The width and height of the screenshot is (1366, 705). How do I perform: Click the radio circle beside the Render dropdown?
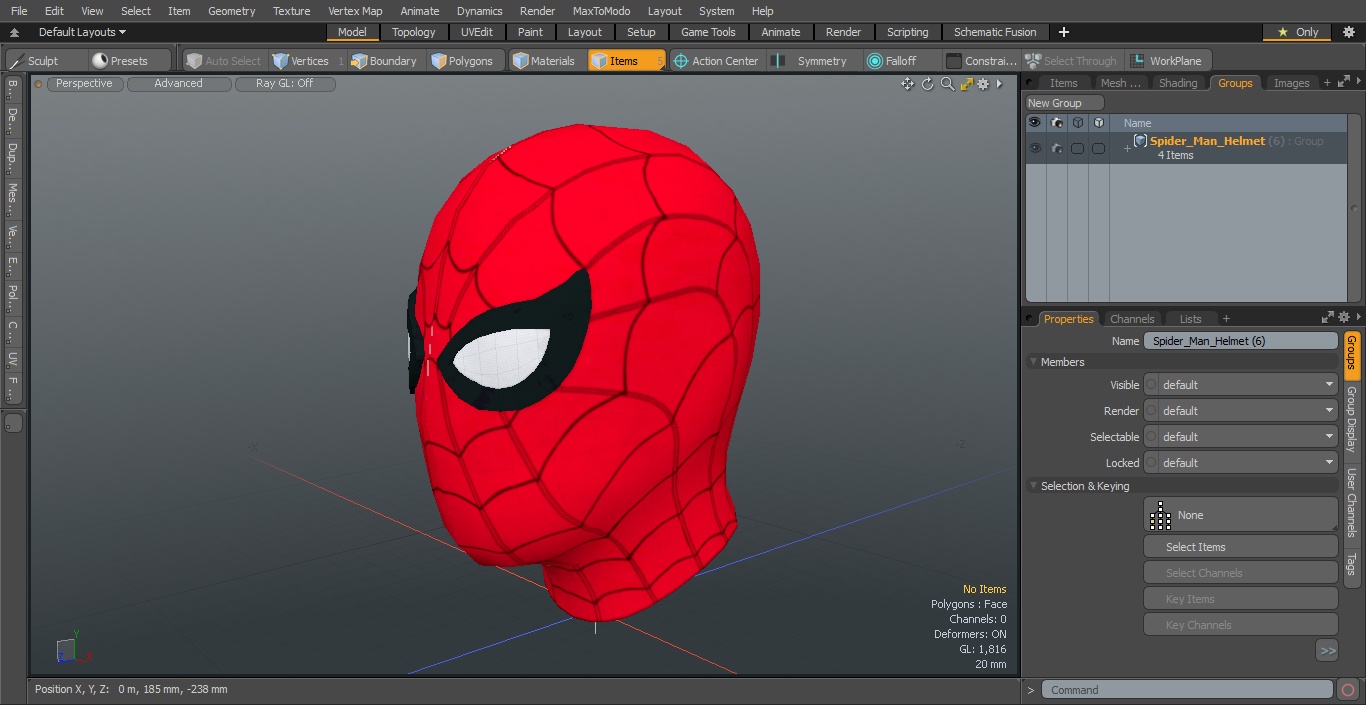point(1151,411)
